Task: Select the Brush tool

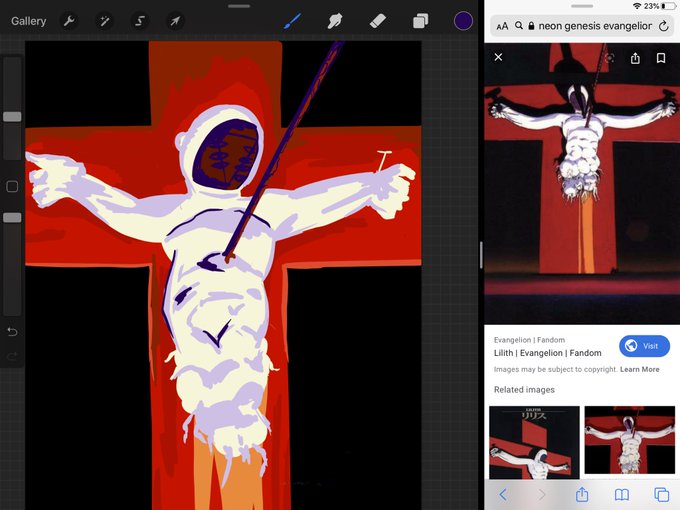Action: point(292,21)
